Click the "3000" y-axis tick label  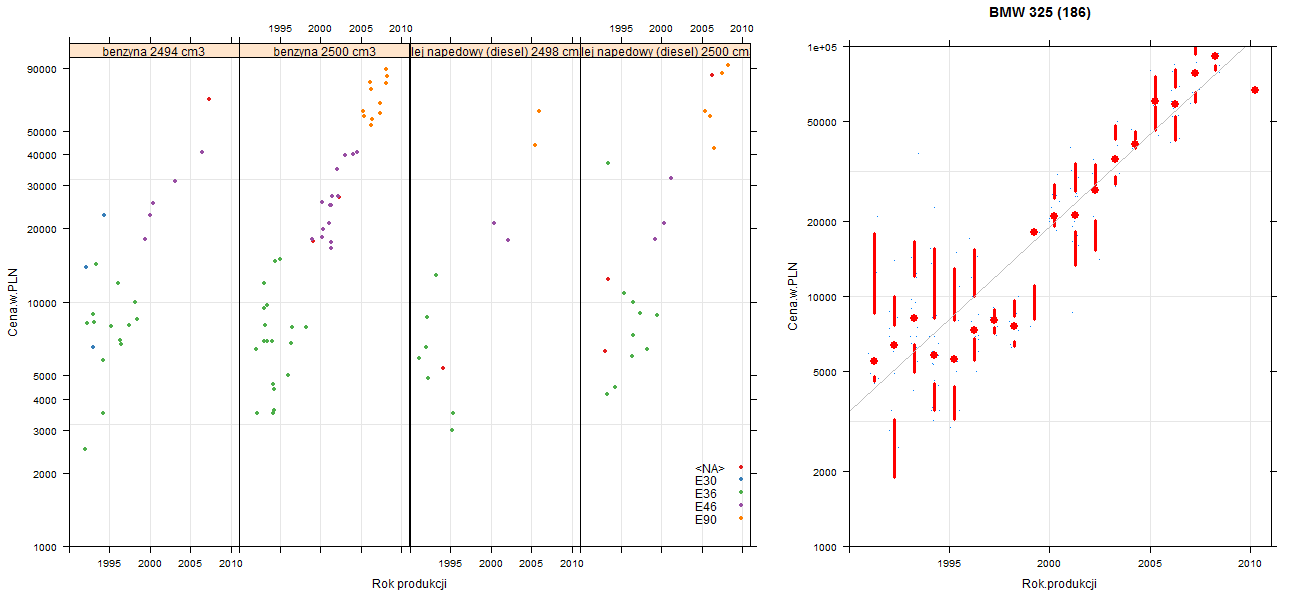tap(44, 431)
